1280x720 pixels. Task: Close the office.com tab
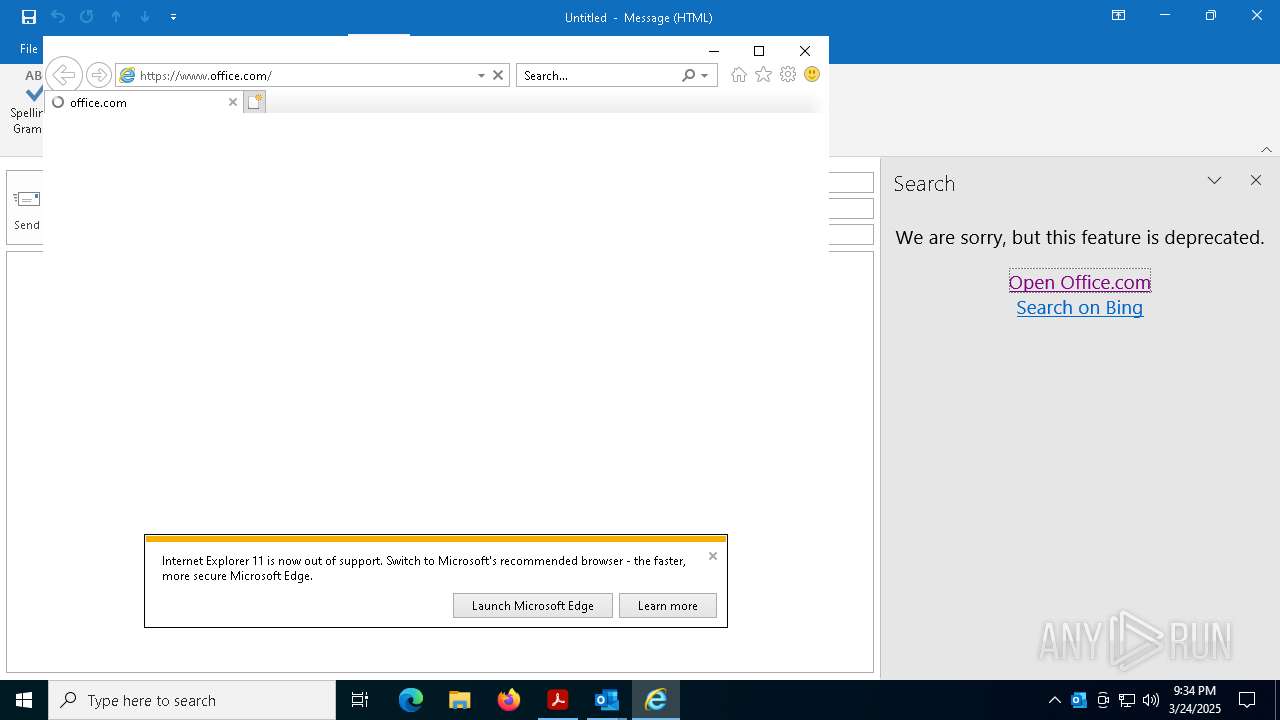(233, 102)
